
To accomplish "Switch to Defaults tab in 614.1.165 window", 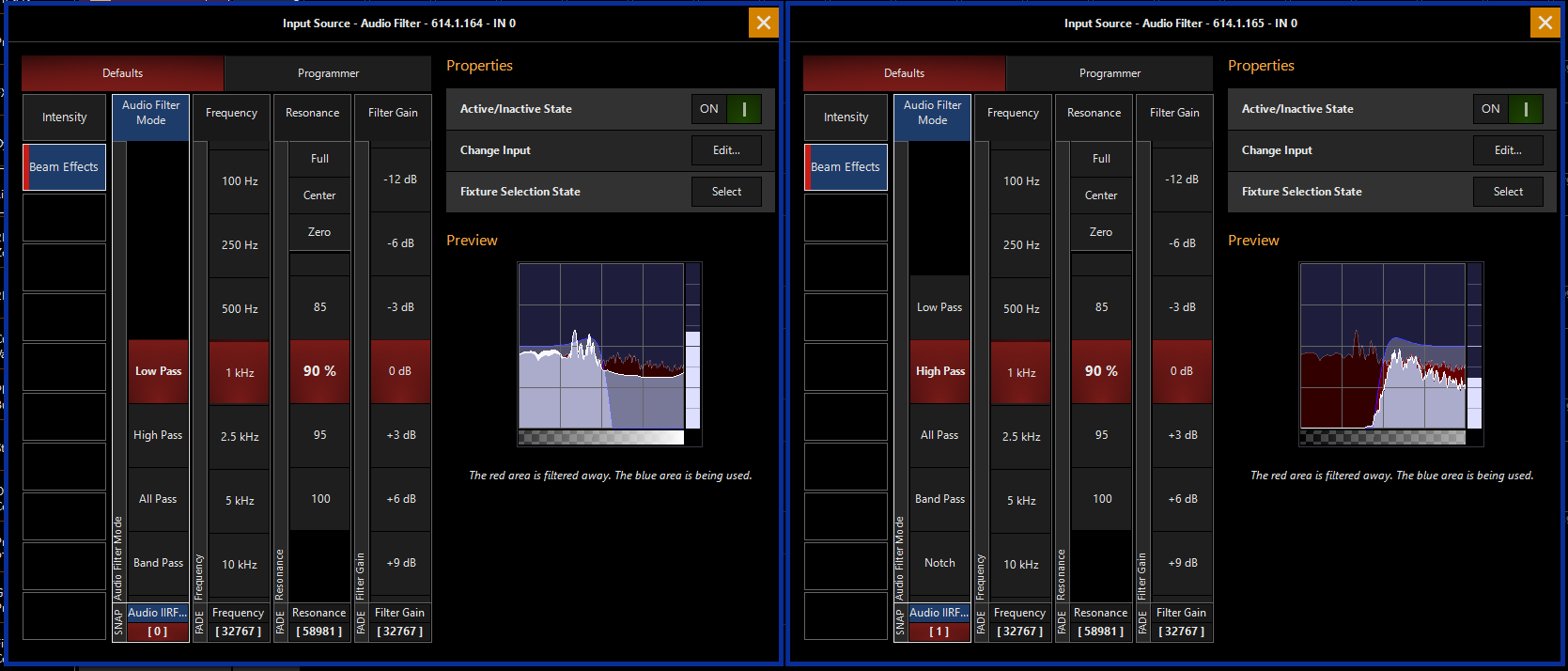I will (x=905, y=73).
